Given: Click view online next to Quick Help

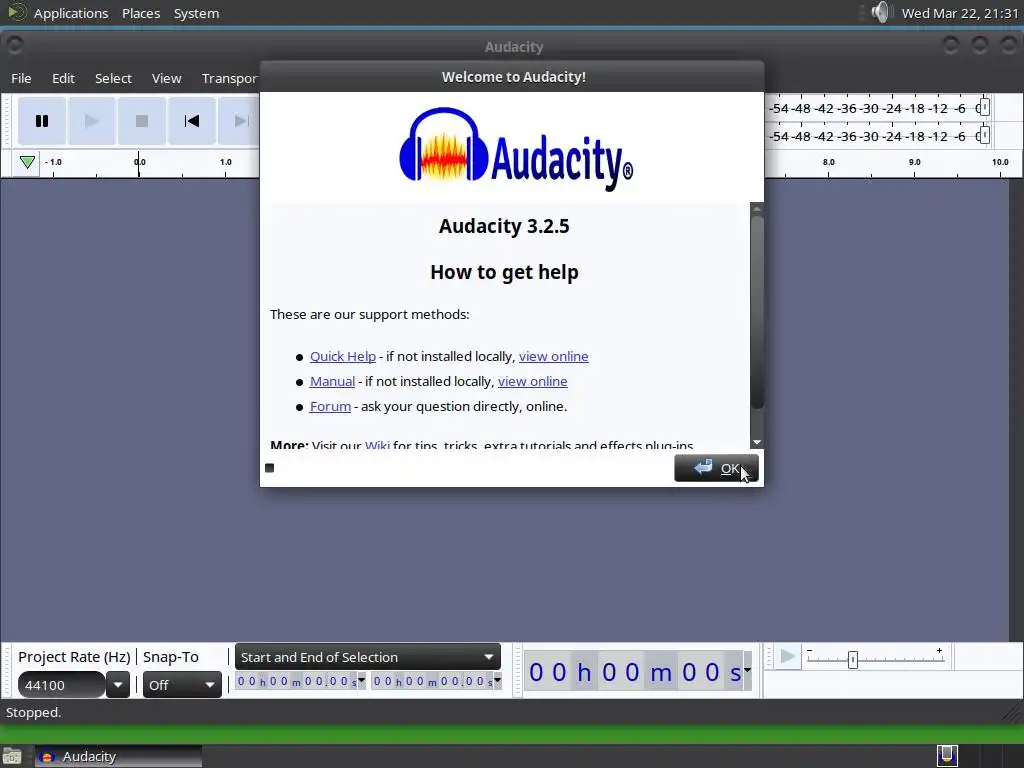Looking at the screenshot, I should (x=554, y=356).
